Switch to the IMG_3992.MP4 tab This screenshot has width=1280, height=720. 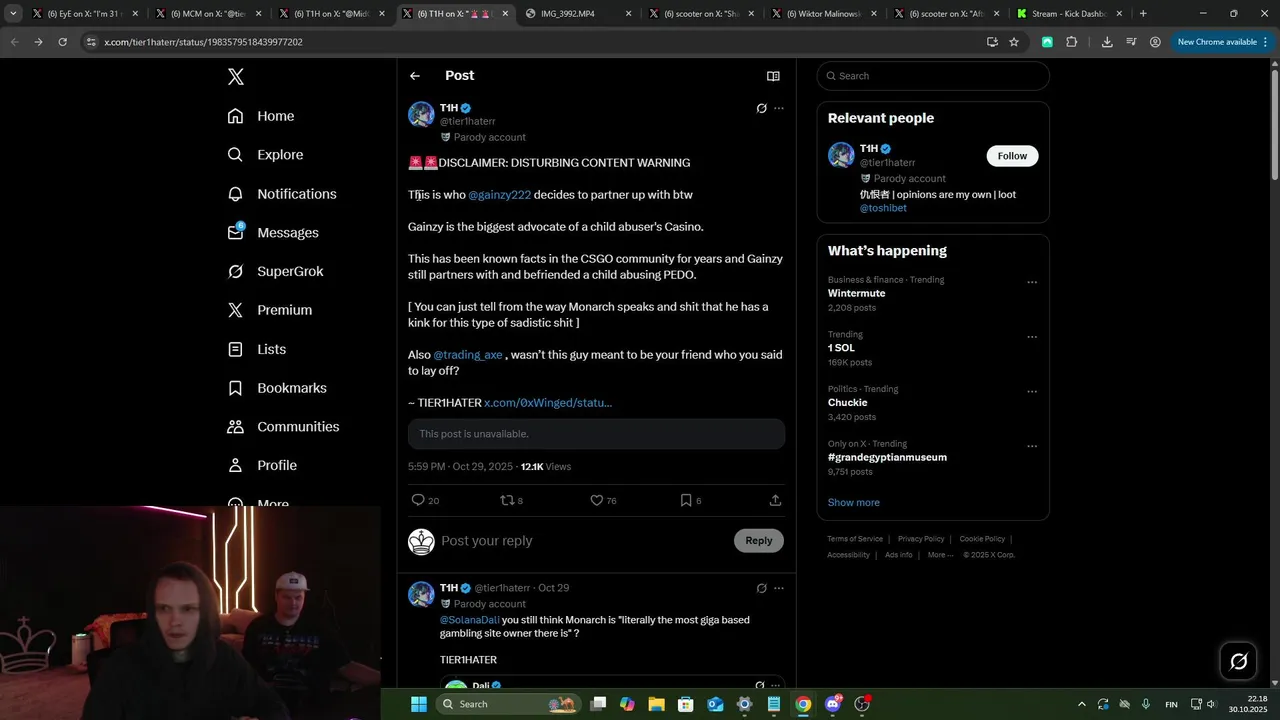click(x=577, y=14)
